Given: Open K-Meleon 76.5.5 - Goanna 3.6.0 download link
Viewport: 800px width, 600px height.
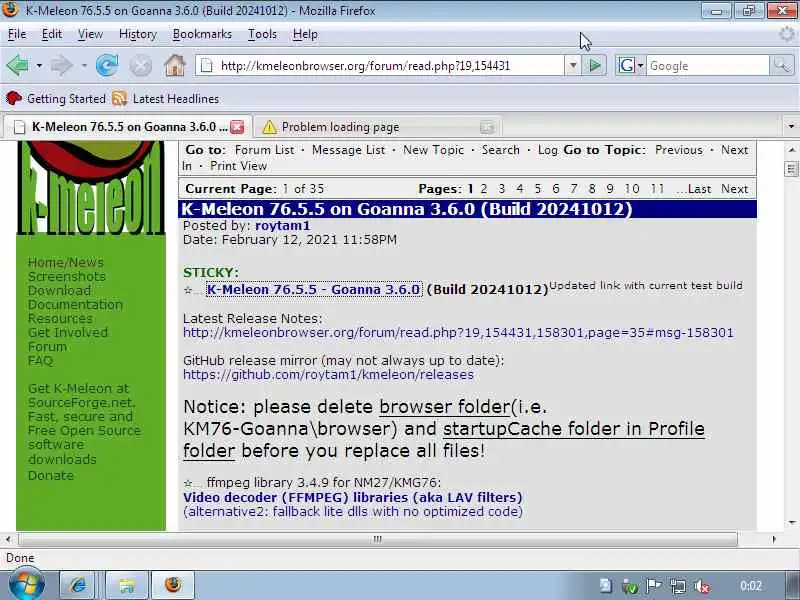Looking at the screenshot, I should 314,289.
